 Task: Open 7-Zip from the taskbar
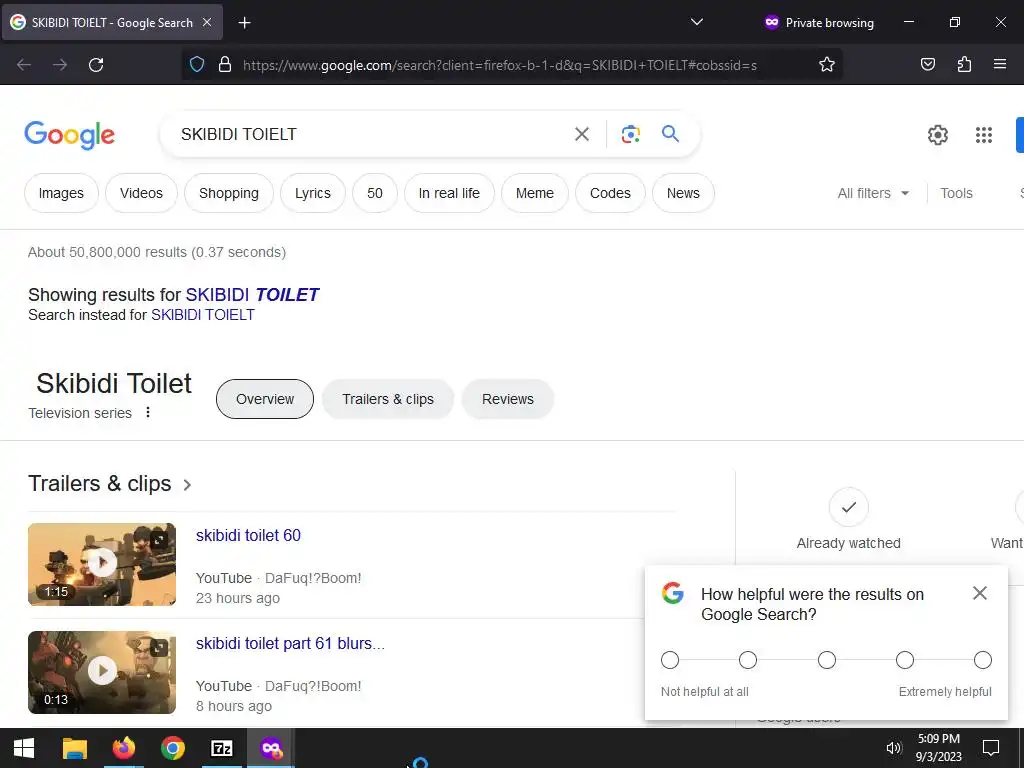(222, 748)
